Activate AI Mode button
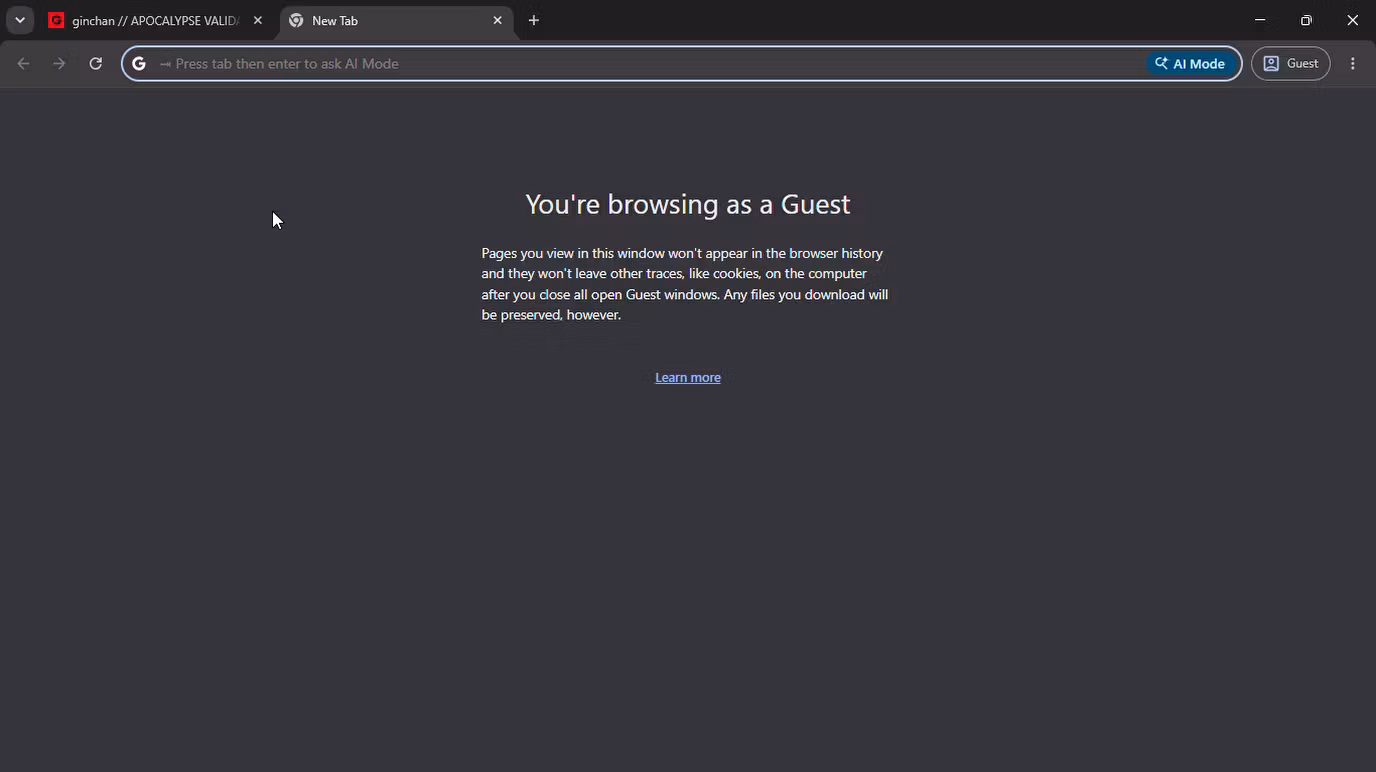This screenshot has width=1376, height=772. click(x=1190, y=63)
